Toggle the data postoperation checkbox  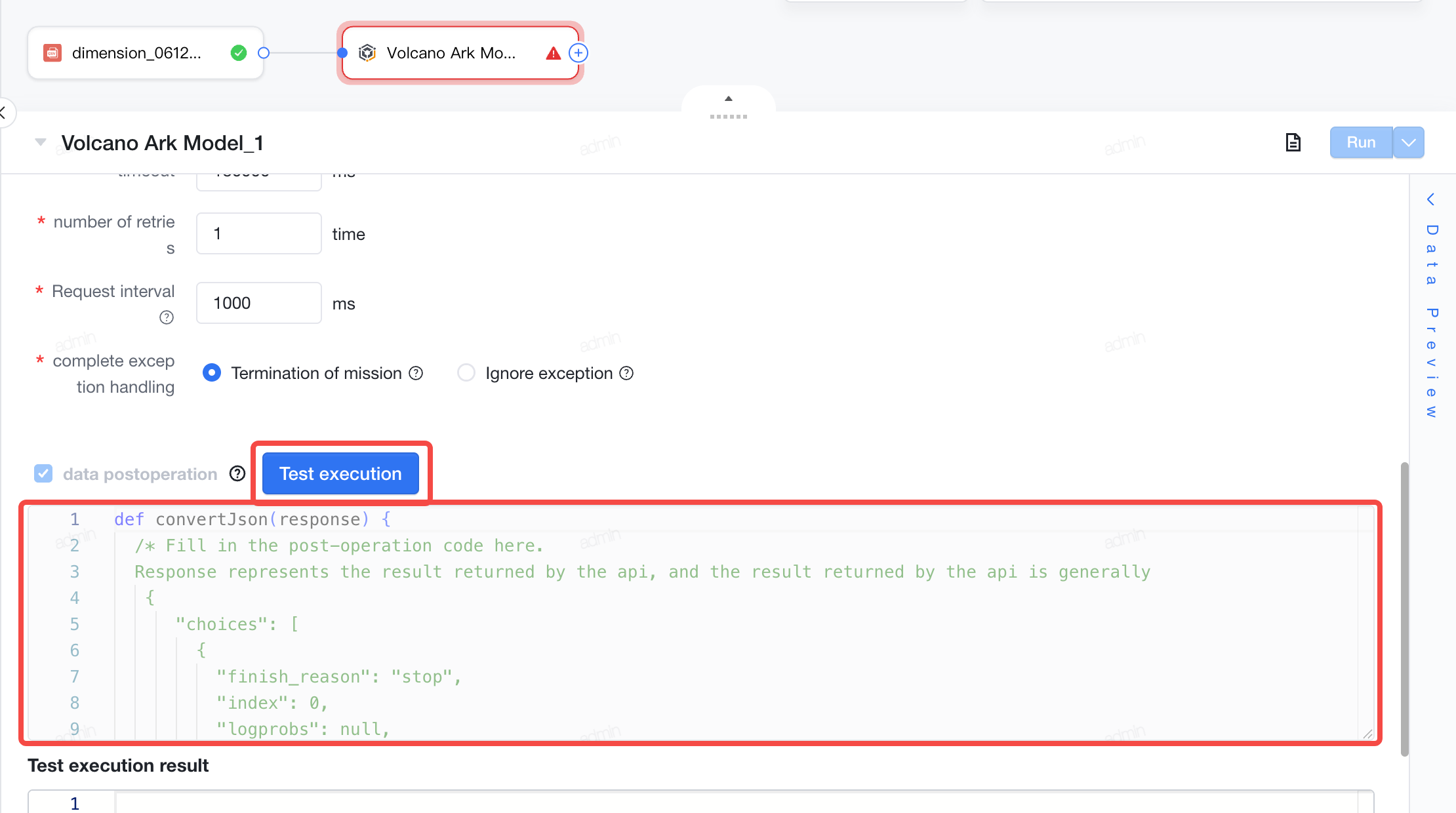pos(43,473)
